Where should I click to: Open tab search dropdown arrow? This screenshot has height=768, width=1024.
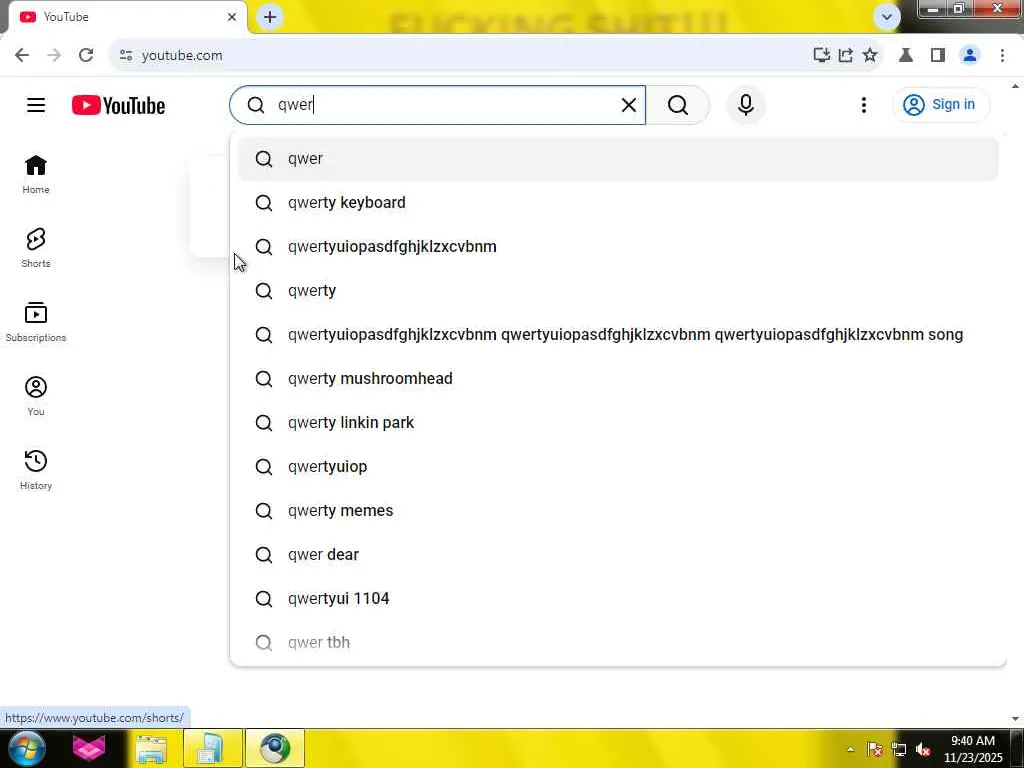(x=887, y=17)
